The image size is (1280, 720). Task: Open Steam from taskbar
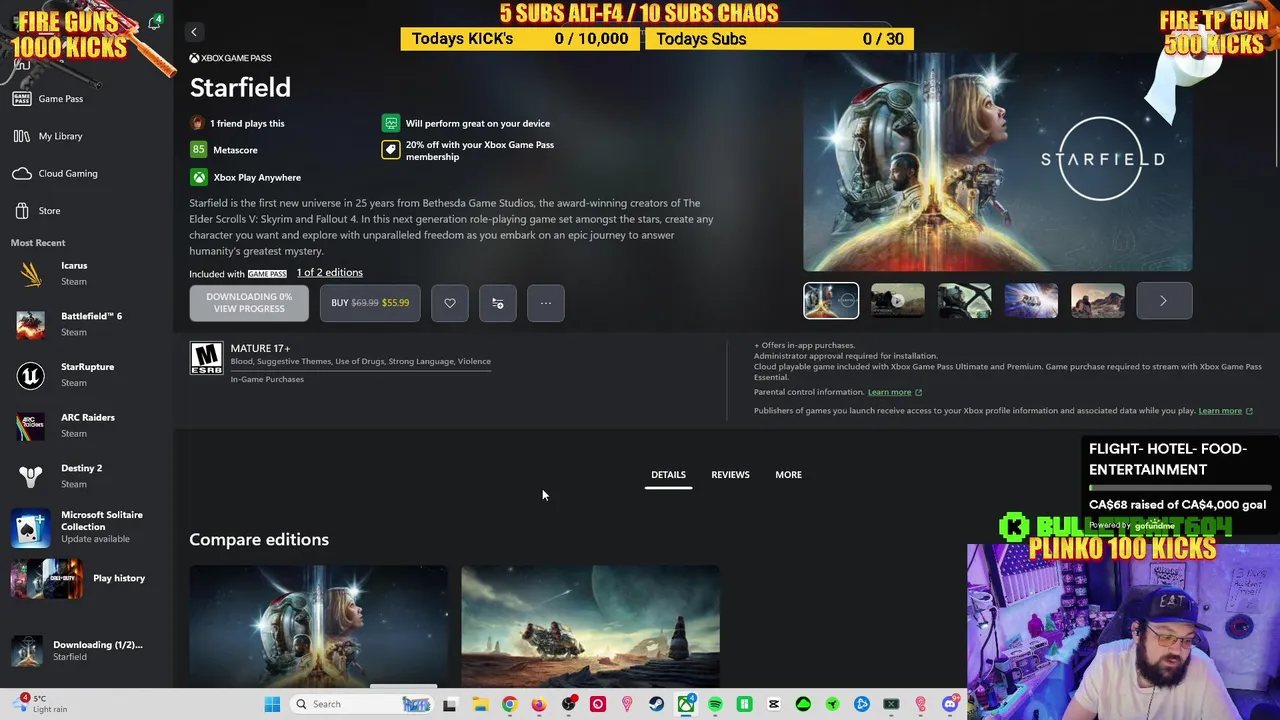(656, 704)
